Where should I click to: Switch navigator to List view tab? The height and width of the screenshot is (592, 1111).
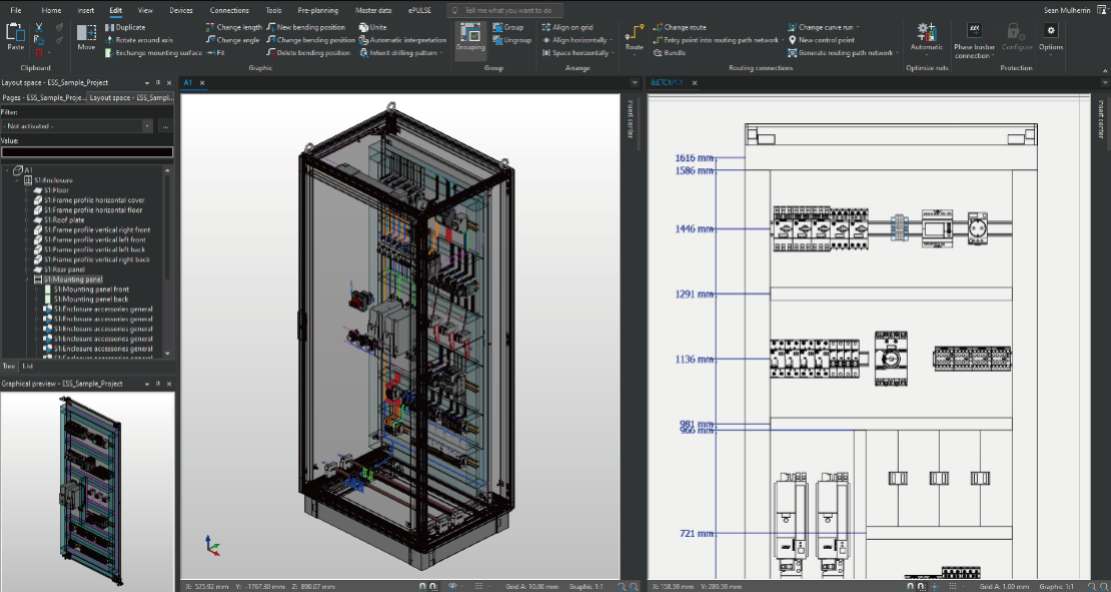click(x=28, y=366)
